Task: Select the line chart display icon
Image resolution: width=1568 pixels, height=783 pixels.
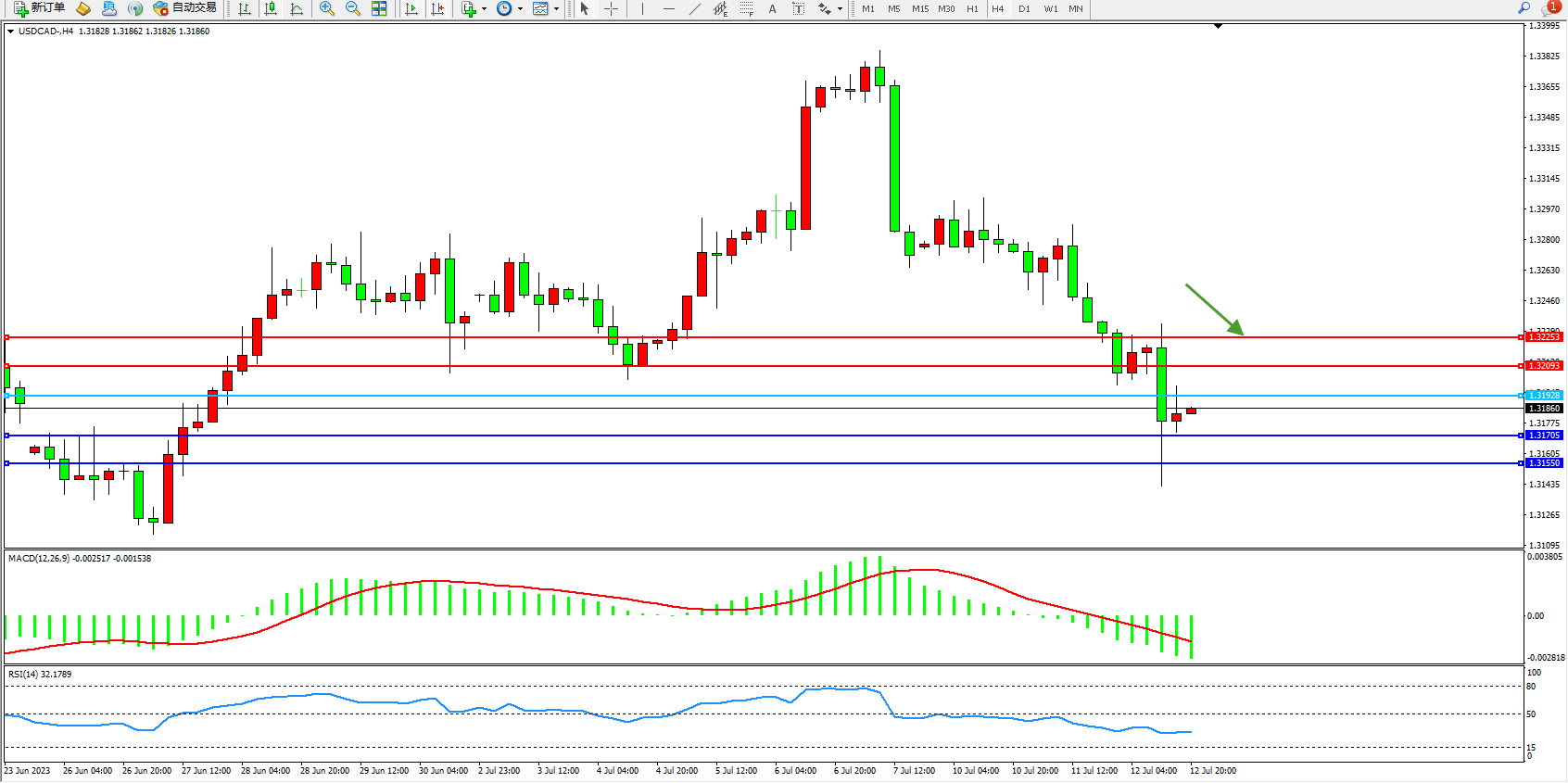Action: (297, 8)
